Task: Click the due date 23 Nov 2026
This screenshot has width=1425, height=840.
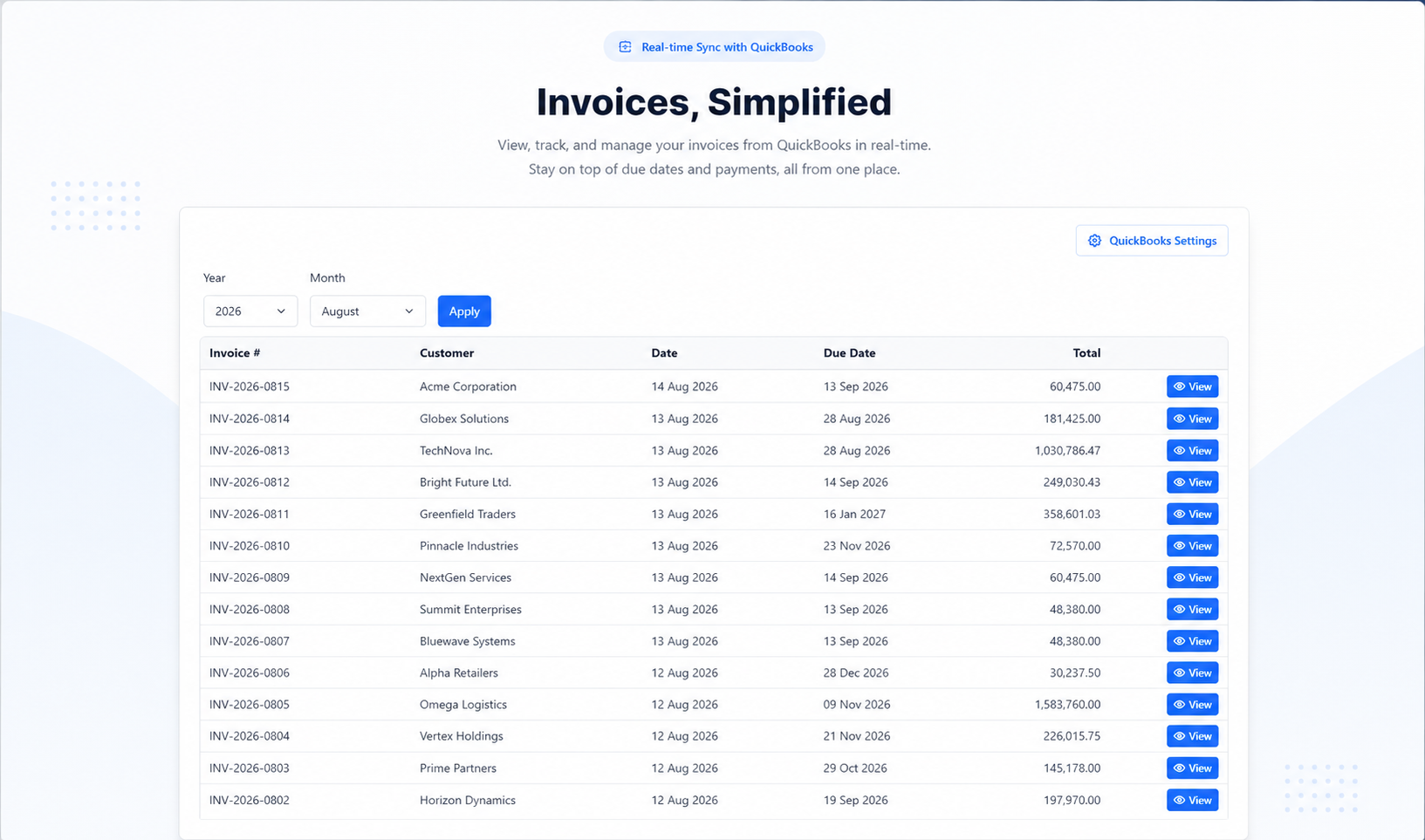Action: (857, 546)
